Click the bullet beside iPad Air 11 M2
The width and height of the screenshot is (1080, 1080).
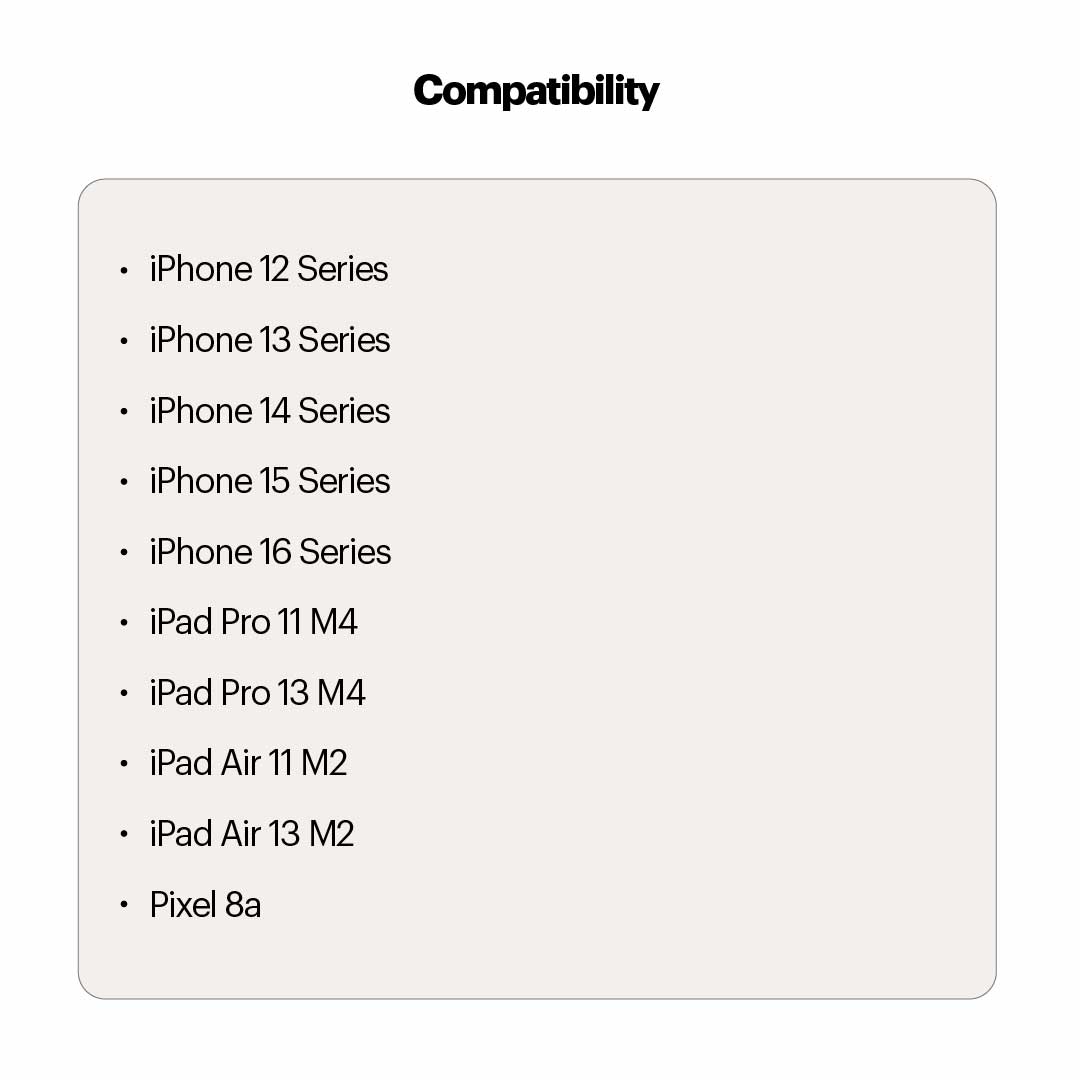[x=124, y=764]
